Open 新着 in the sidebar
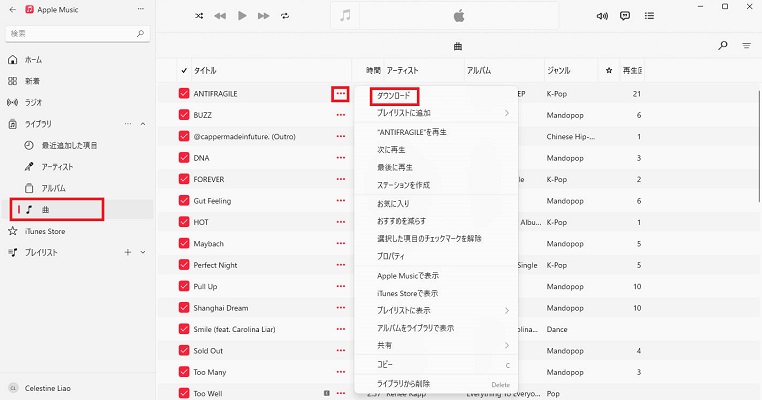This screenshot has height=400, width=762. point(78,81)
